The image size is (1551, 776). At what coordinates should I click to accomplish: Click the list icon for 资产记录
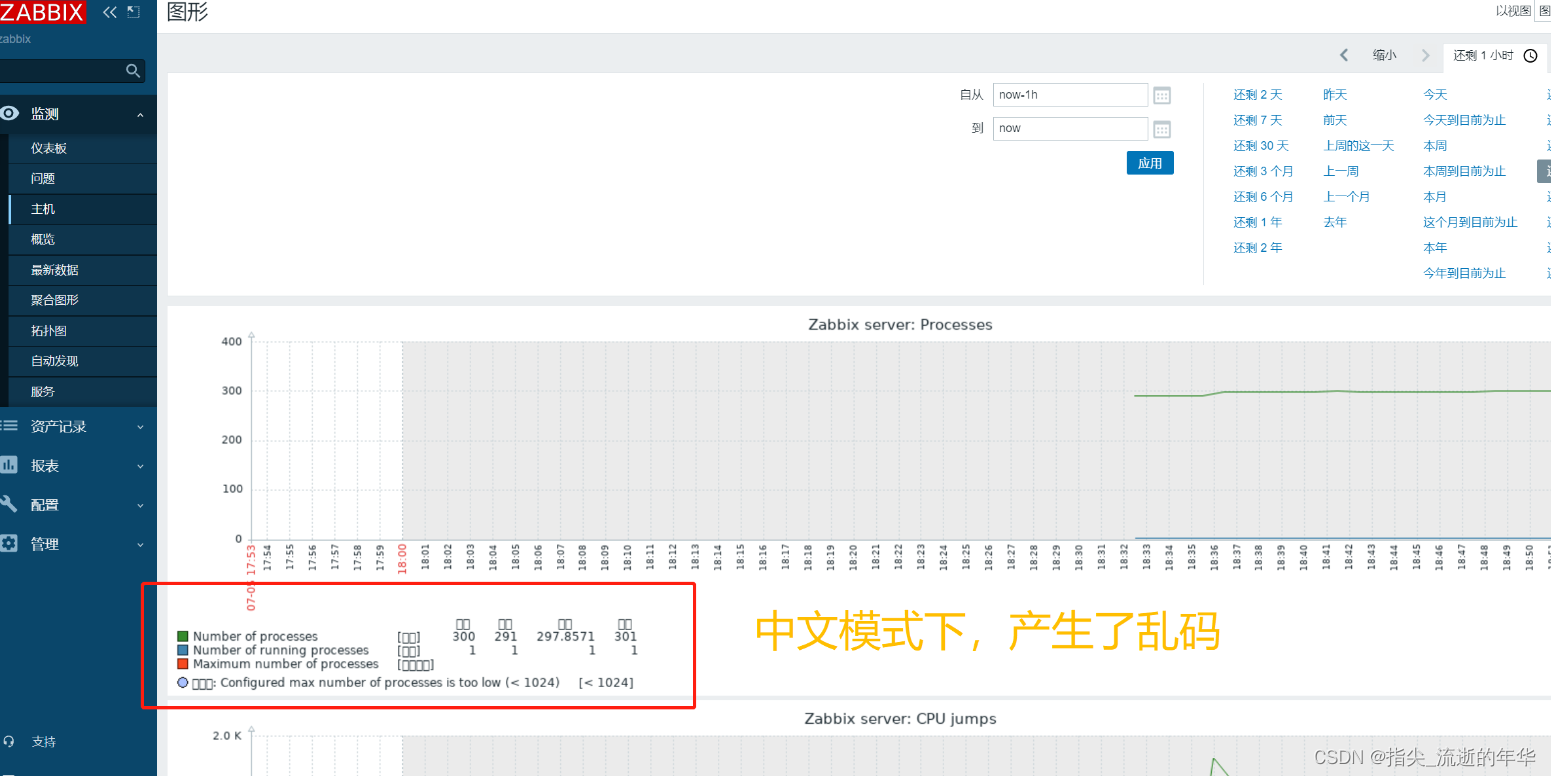9,426
